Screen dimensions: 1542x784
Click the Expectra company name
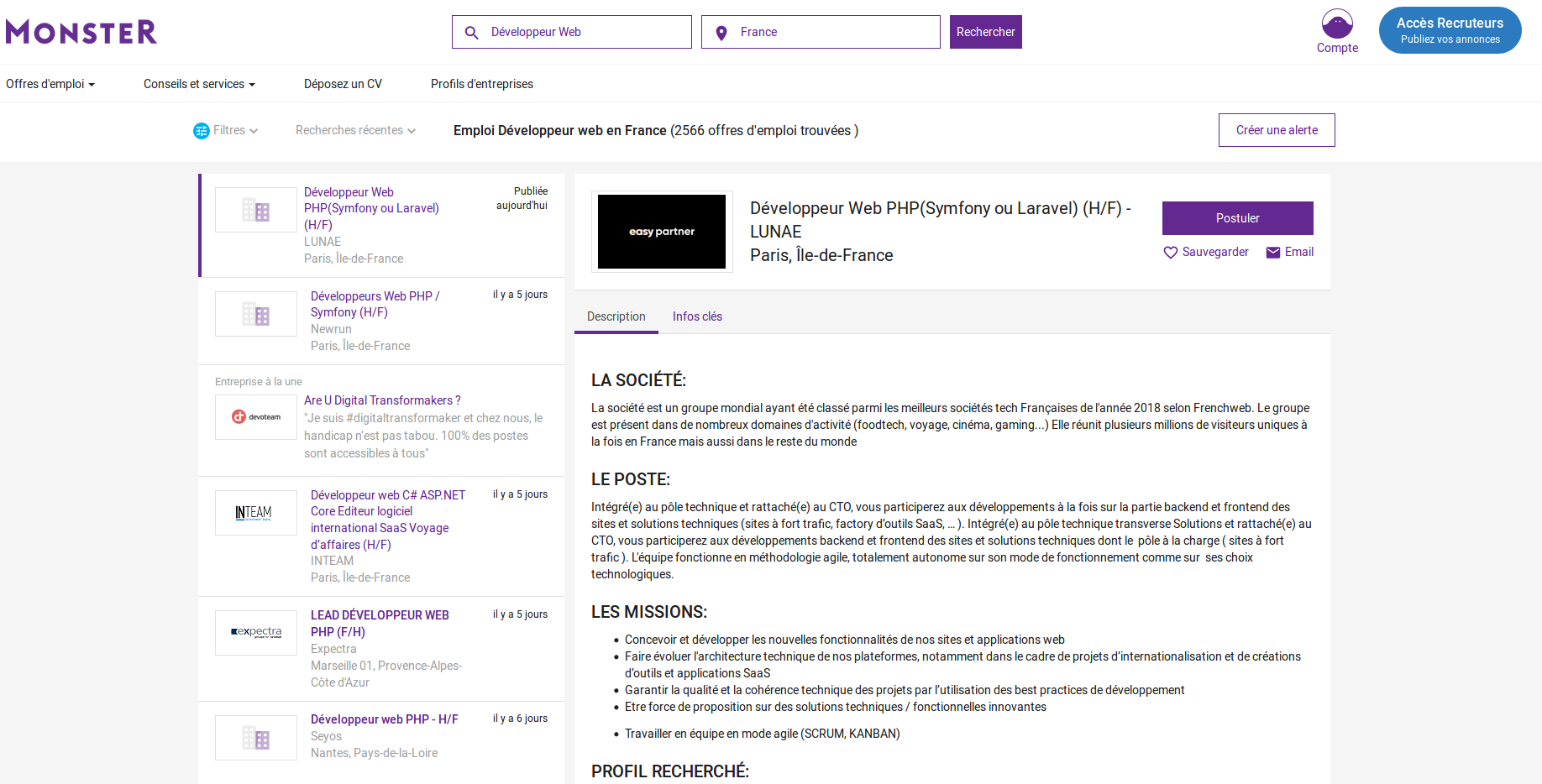(333, 649)
